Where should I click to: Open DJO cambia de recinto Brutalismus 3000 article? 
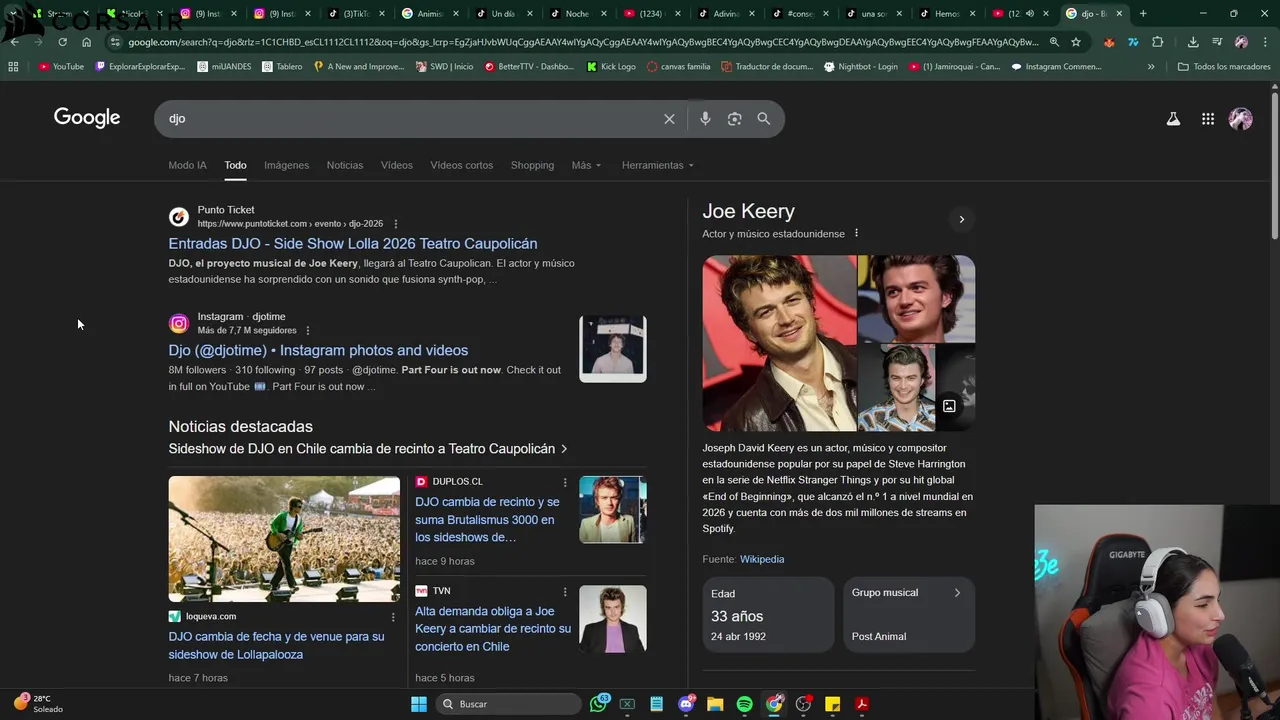[488, 520]
